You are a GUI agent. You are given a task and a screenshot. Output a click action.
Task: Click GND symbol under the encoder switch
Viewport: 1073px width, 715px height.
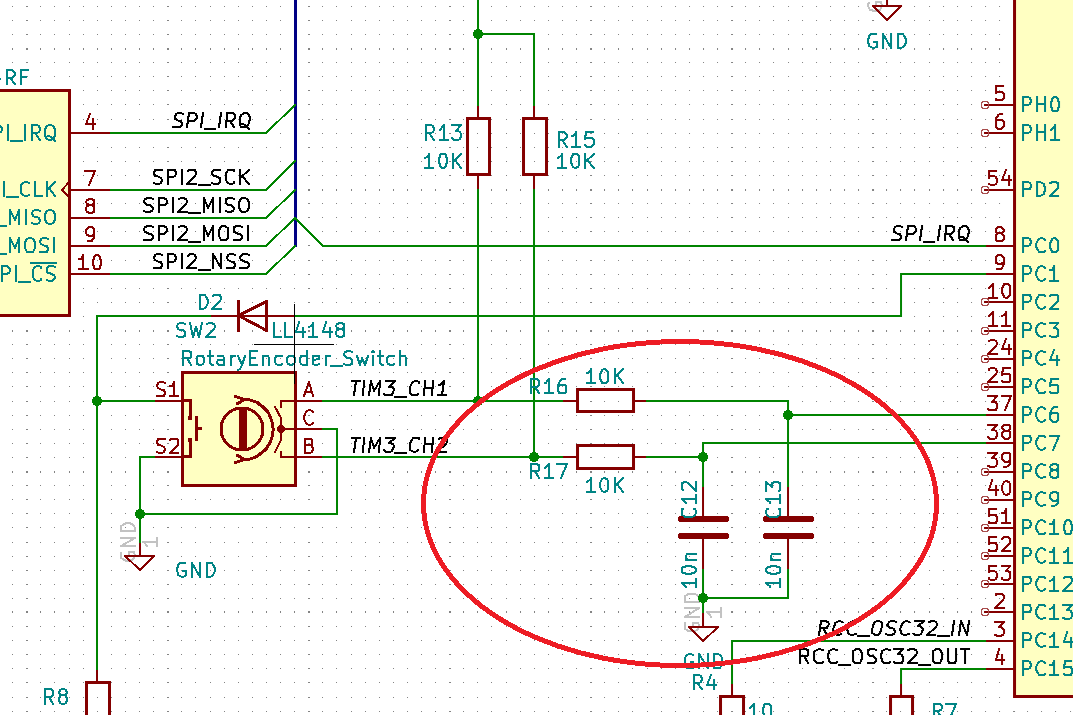(x=140, y=562)
